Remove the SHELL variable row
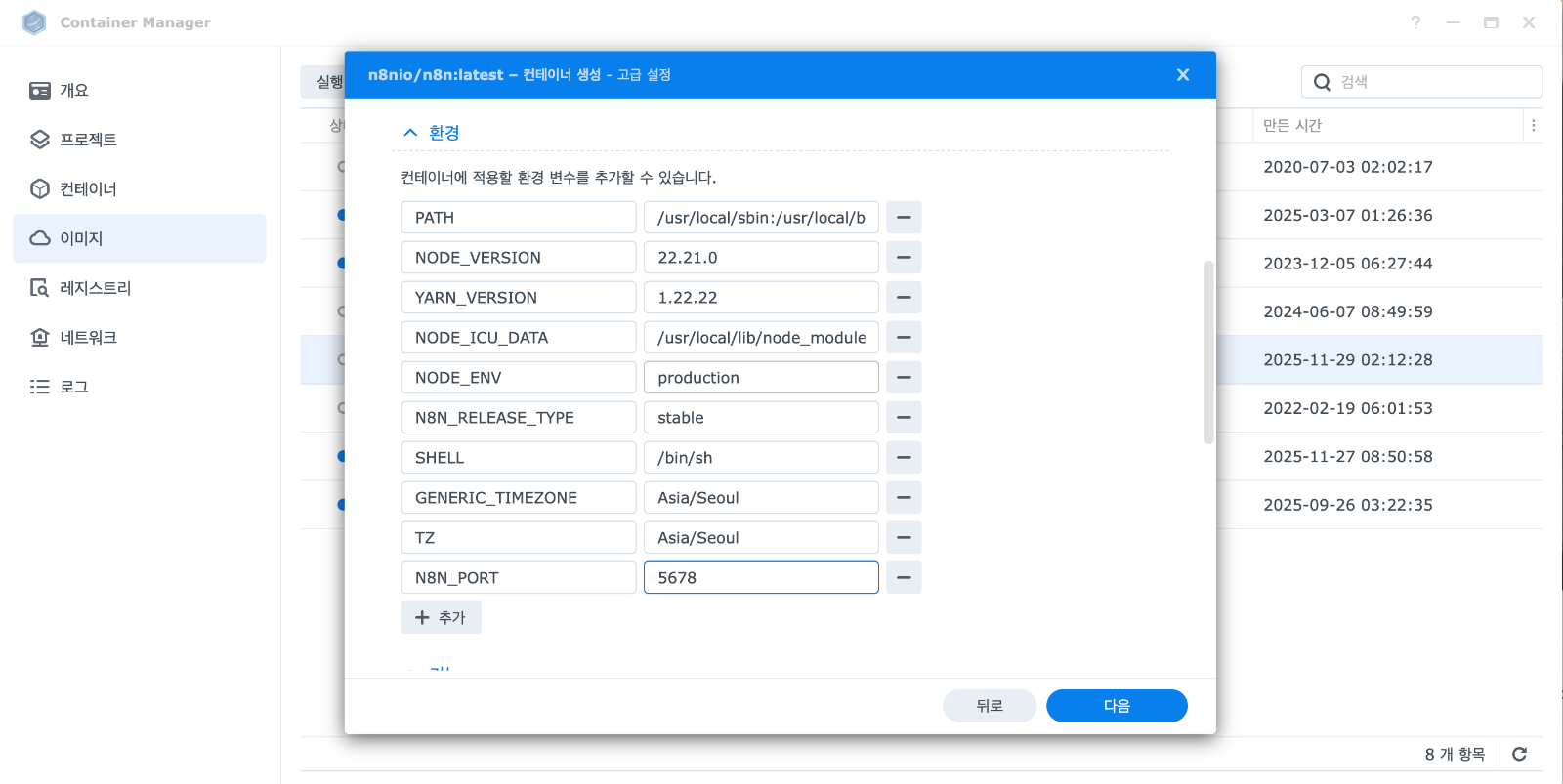1563x784 pixels. coord(904,458)
